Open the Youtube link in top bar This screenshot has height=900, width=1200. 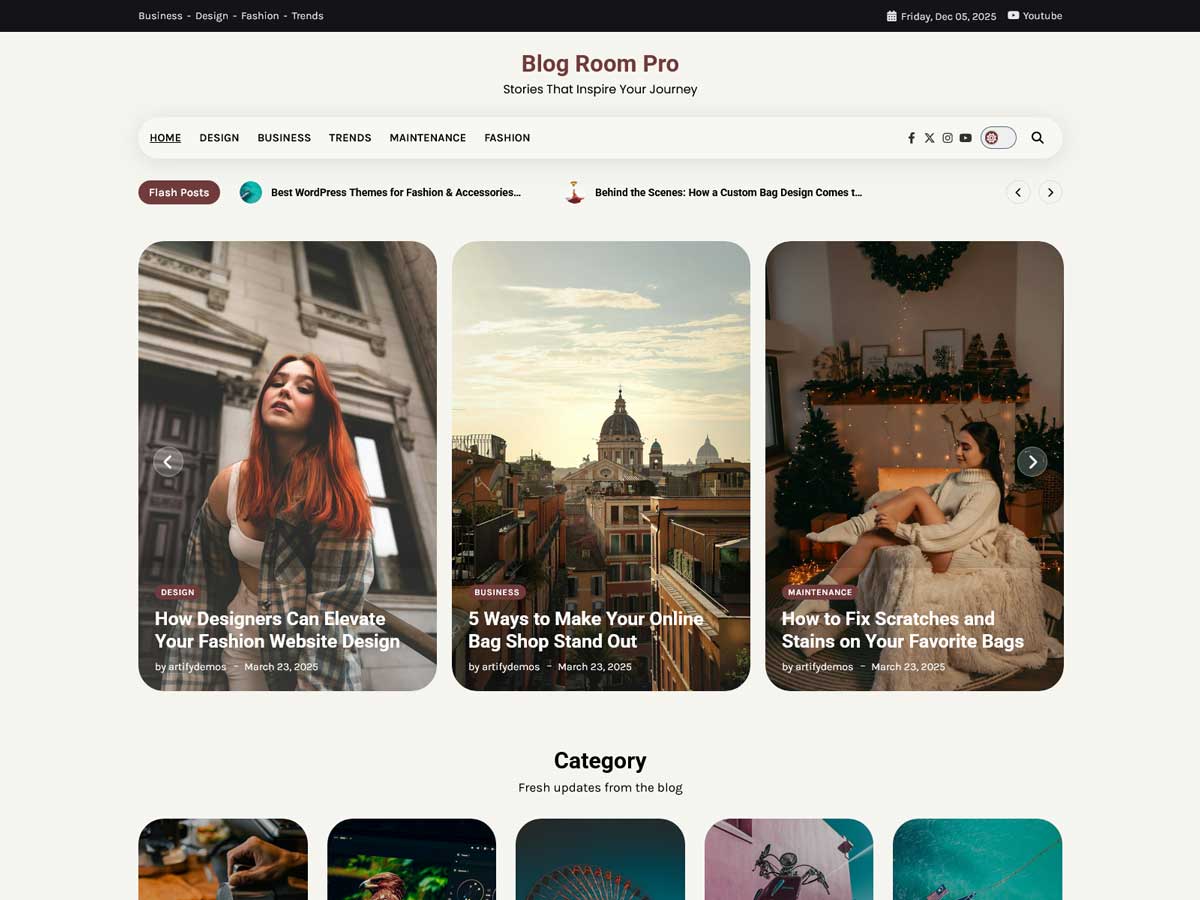pos(1035,16)
